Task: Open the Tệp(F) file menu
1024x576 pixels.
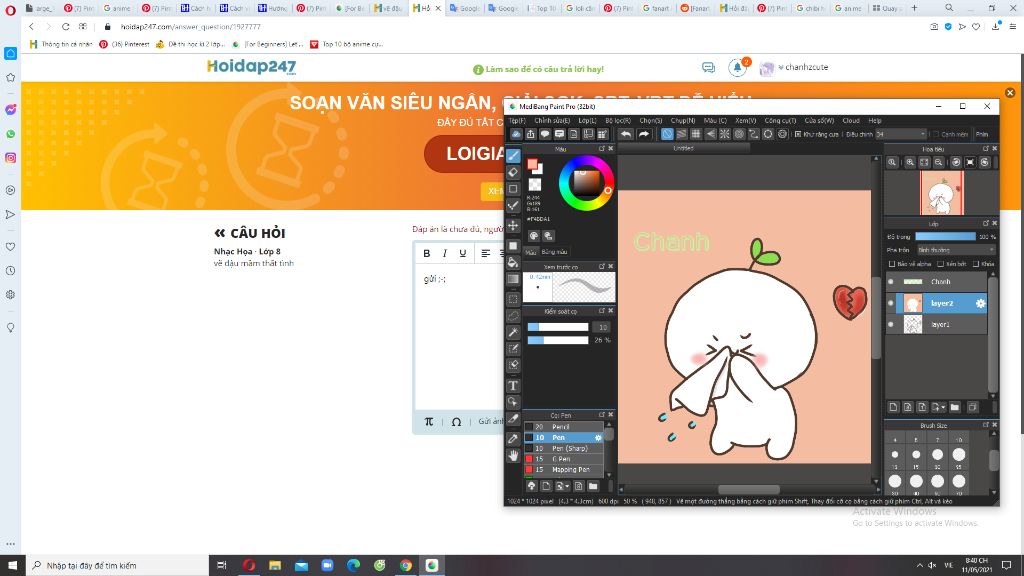Action: click(518, 120)
